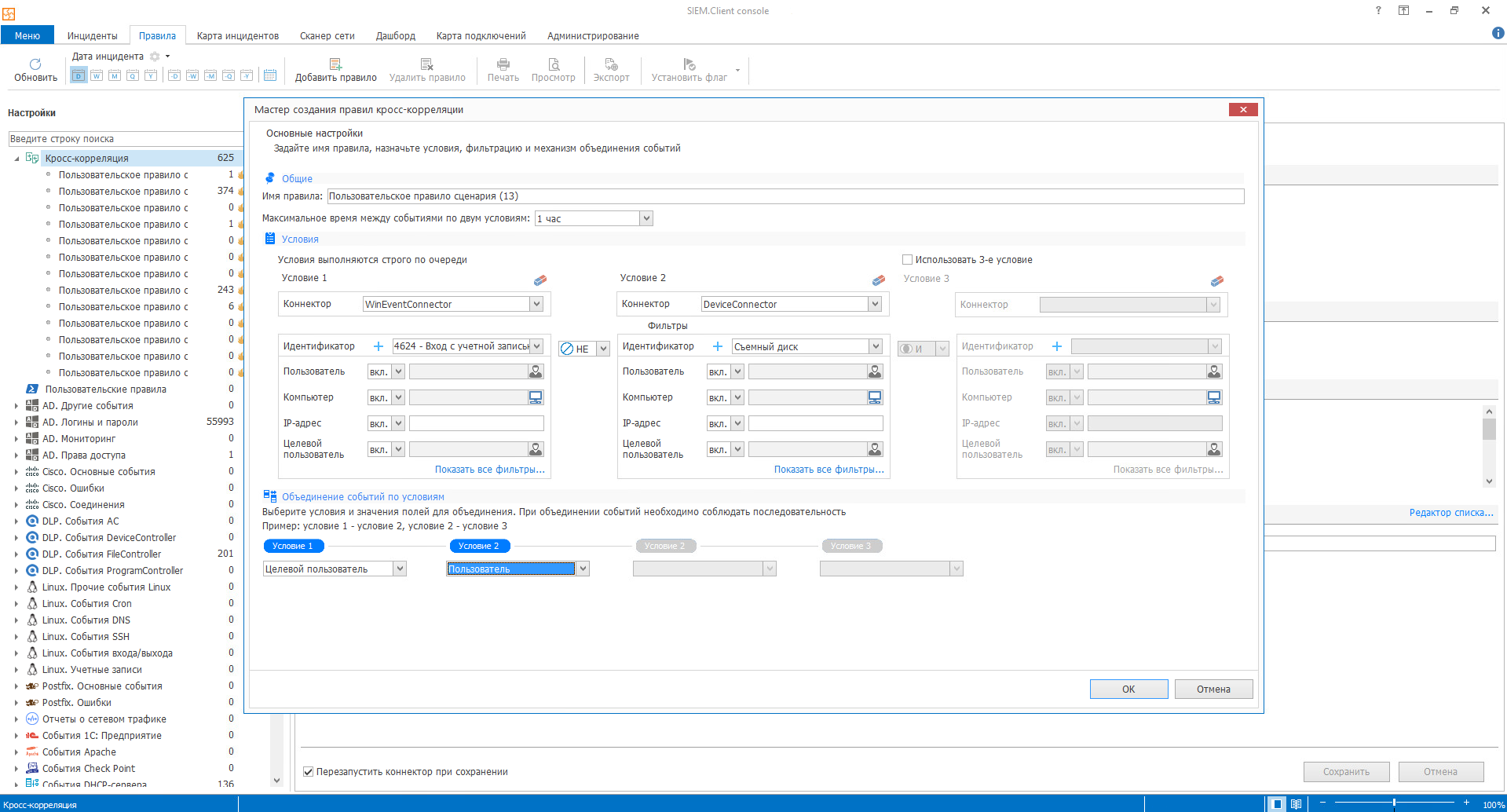Screen dimensions: 1507x812
Task: Clear Условие 1 with the eraser icon
Action: (x=540, y=280)
